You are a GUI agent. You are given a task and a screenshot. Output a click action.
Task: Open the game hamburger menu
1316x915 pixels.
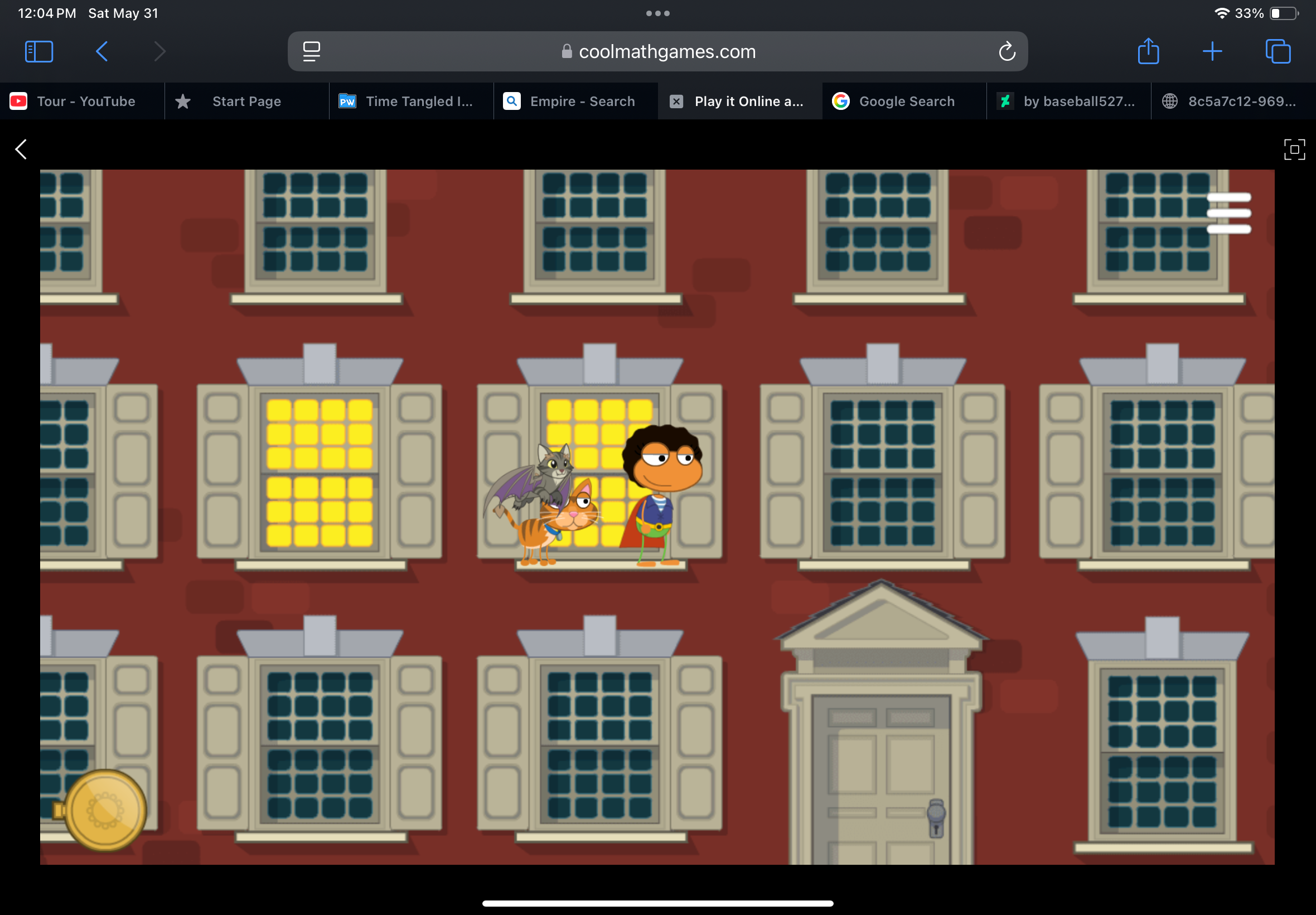coord(1228,213)
